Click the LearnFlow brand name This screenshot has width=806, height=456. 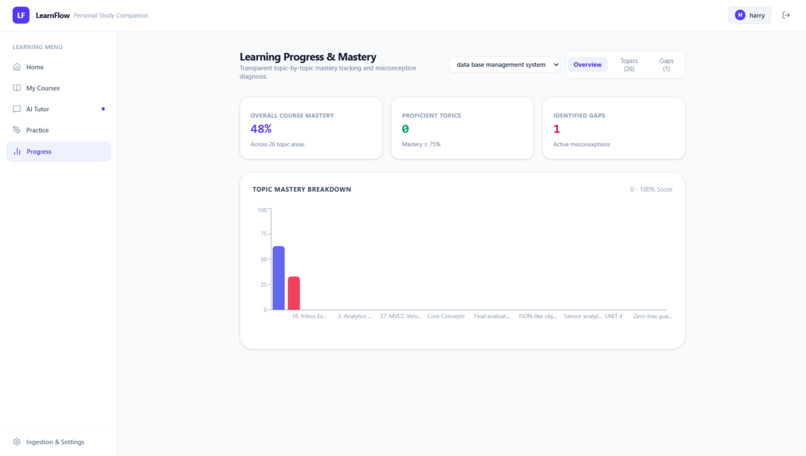pos(52,15)
